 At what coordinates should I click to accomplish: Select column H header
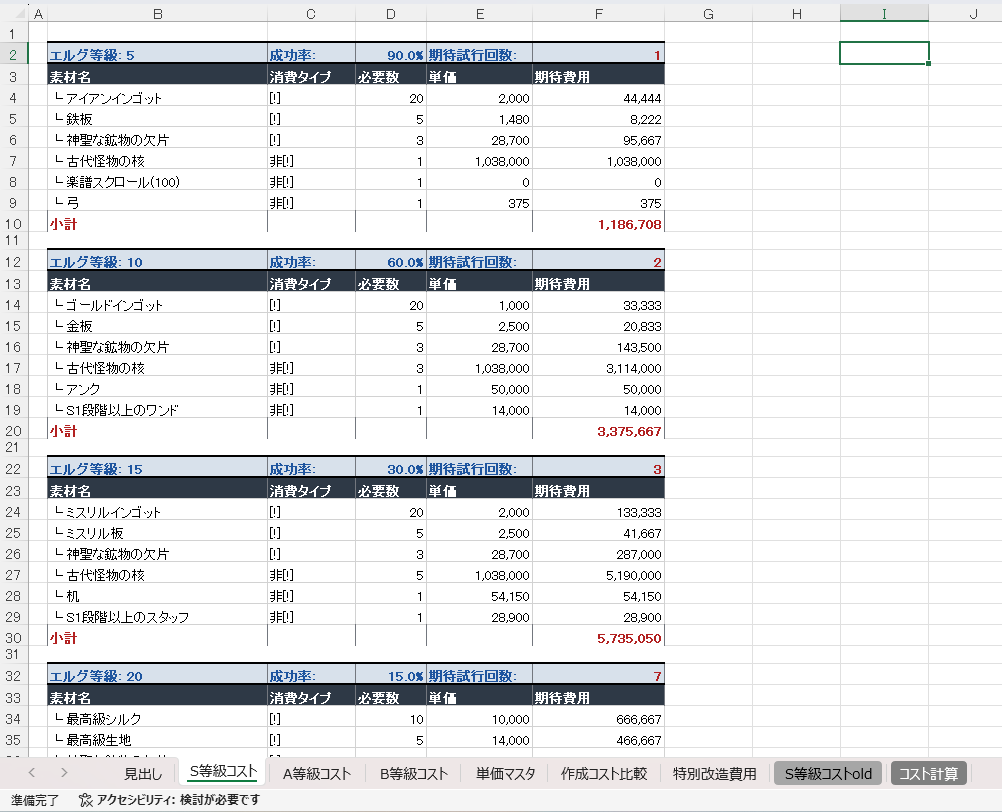(796, 14)
